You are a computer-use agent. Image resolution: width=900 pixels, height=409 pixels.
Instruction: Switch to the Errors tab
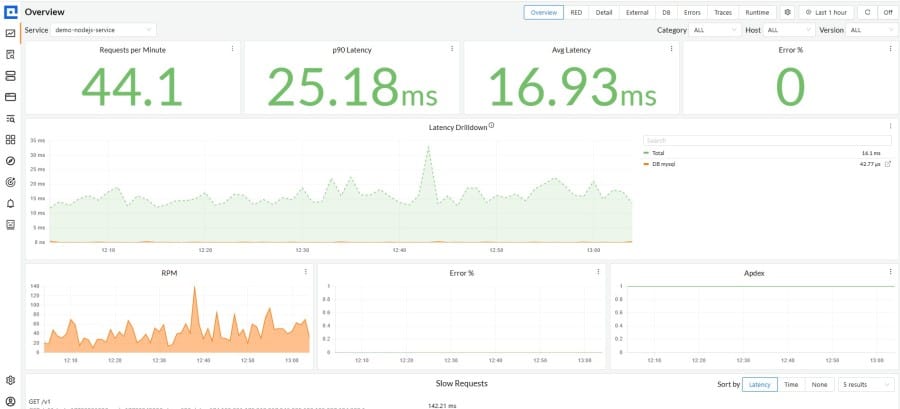tap(692, 12)
